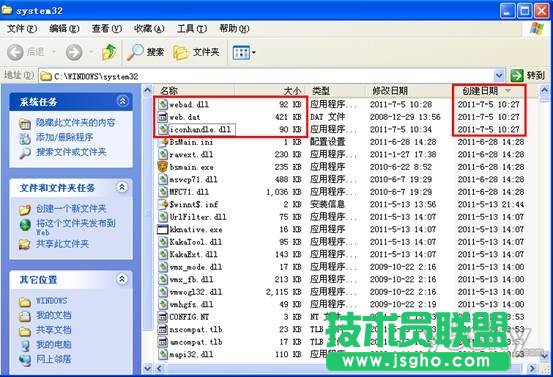Open the 工具(T) menu
Screen dimensions: 553x377
(x=192, y=29)
